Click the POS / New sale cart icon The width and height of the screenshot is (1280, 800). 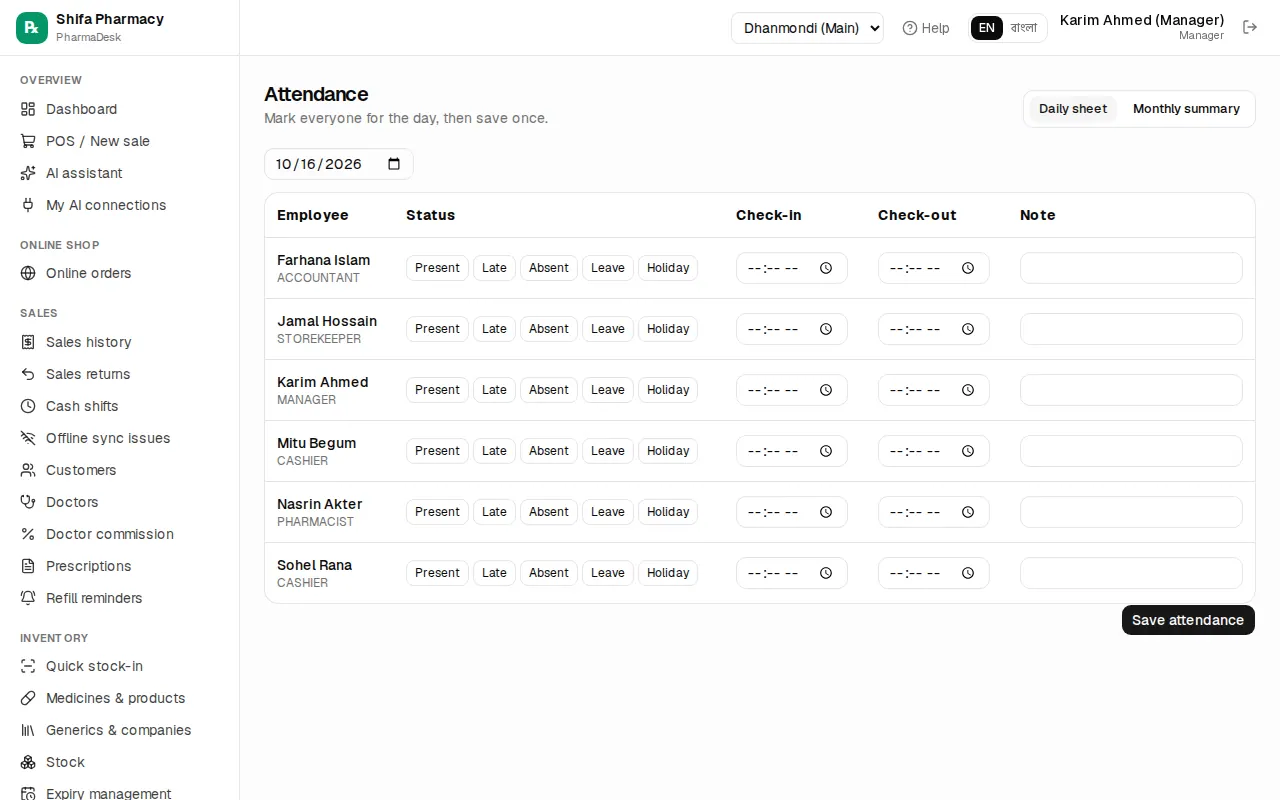[28, 141]
